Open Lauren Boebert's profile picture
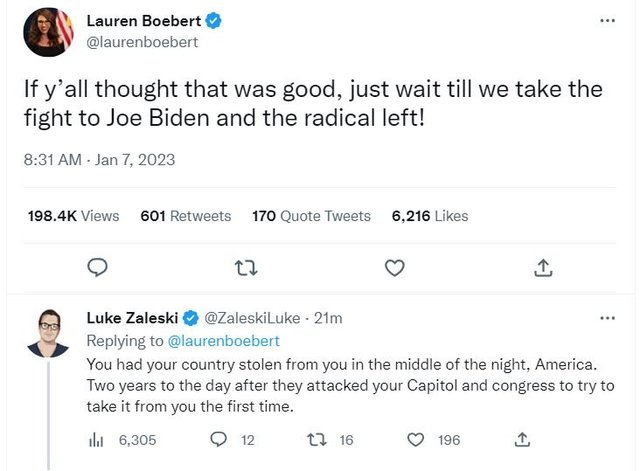The height and width of the screenshot is (471, 640). (x=48, y=31)
